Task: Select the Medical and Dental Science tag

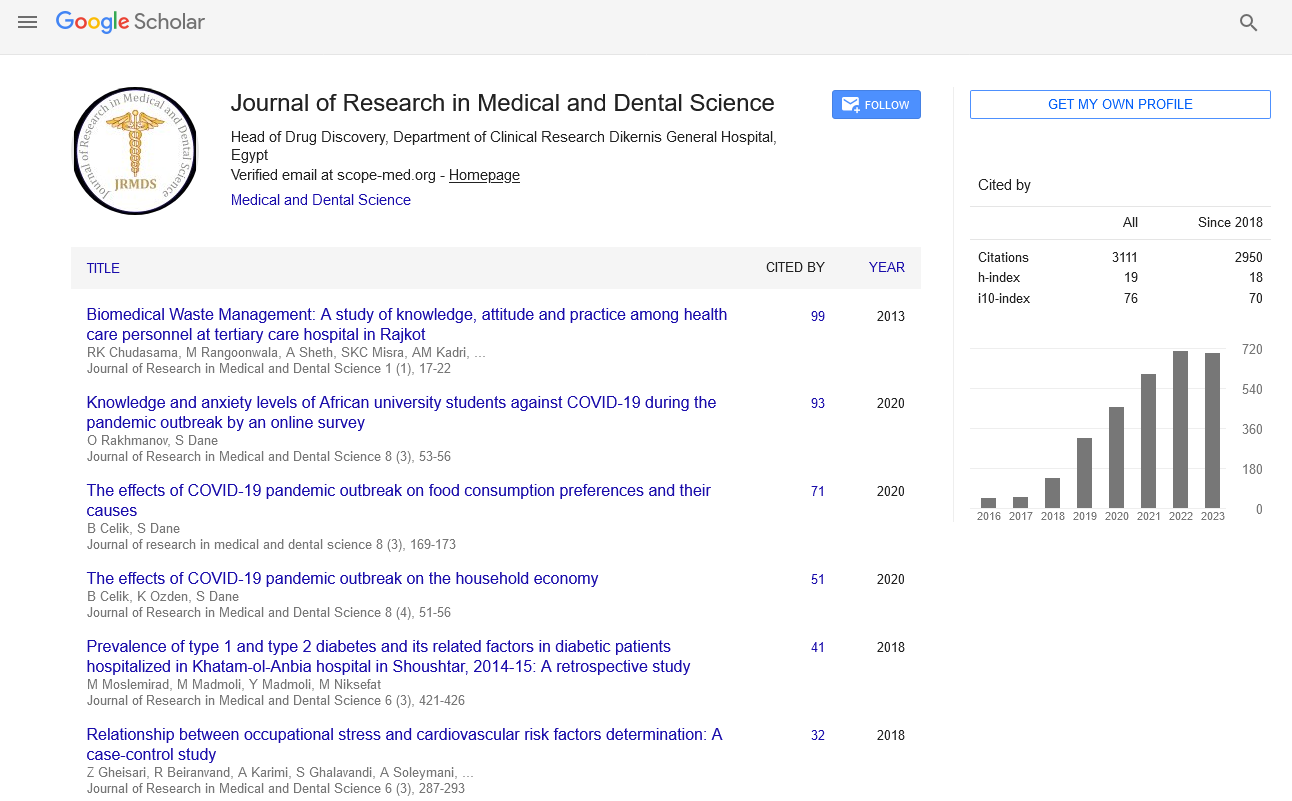Action: [320, 200]
